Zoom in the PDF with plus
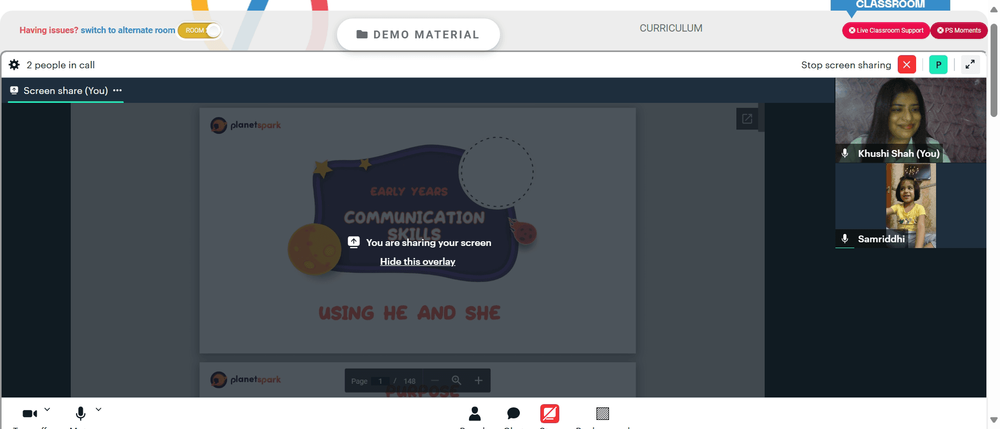Viewport: 1000px width, 429px height. click(478, 381)
